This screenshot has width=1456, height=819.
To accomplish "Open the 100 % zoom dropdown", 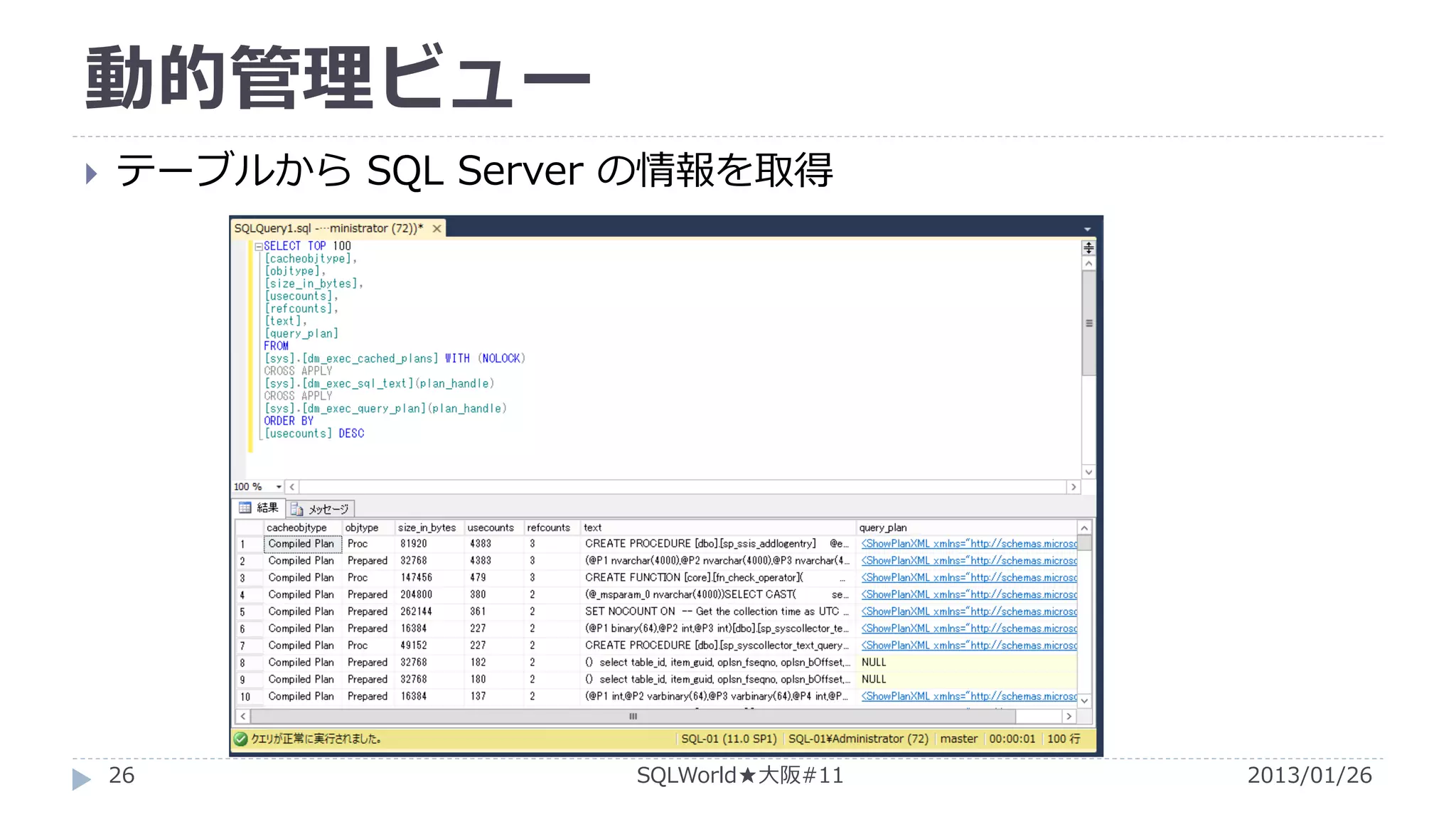I will click(279, 487).
